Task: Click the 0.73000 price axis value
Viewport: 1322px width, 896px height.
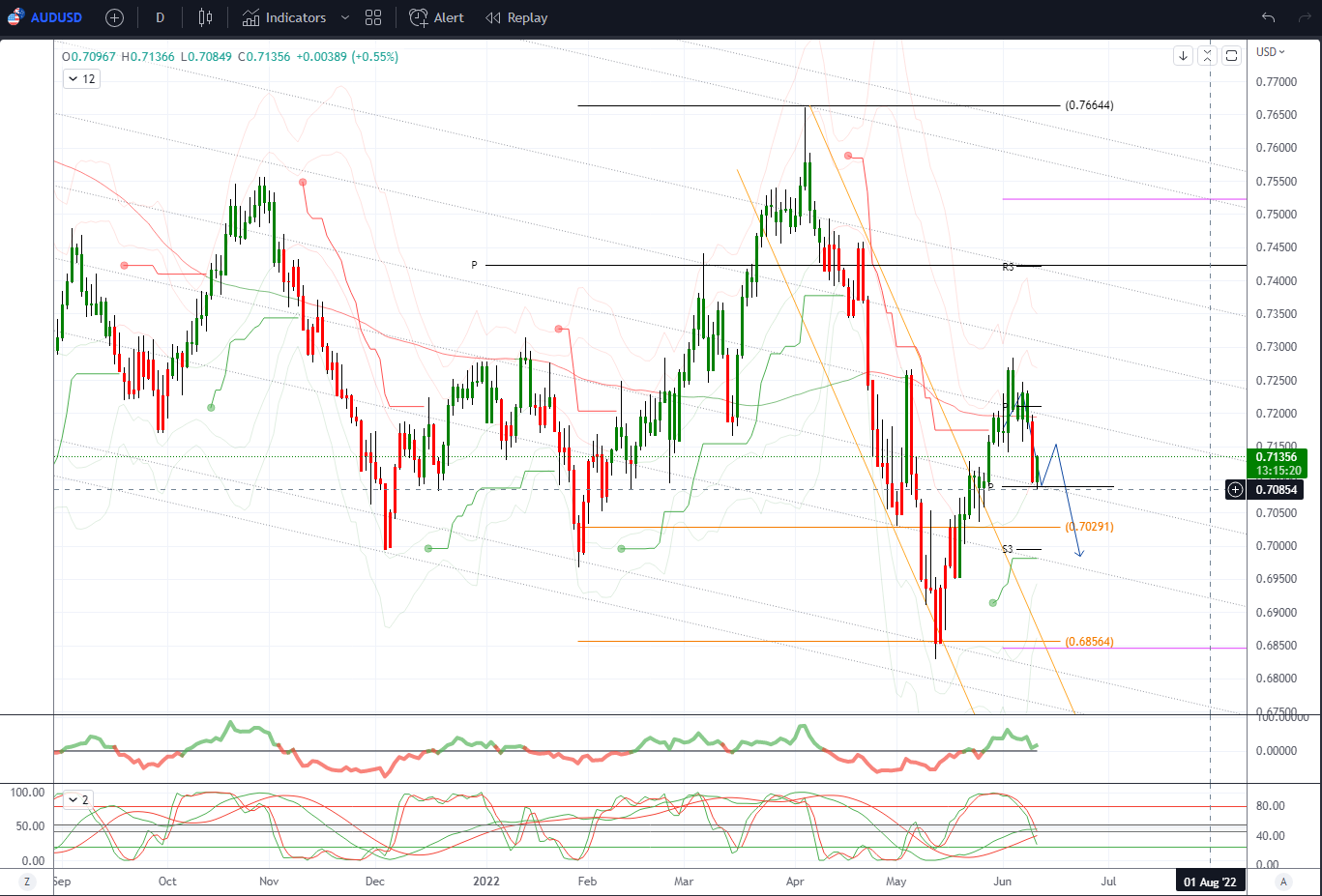Action: [1277, 347]
